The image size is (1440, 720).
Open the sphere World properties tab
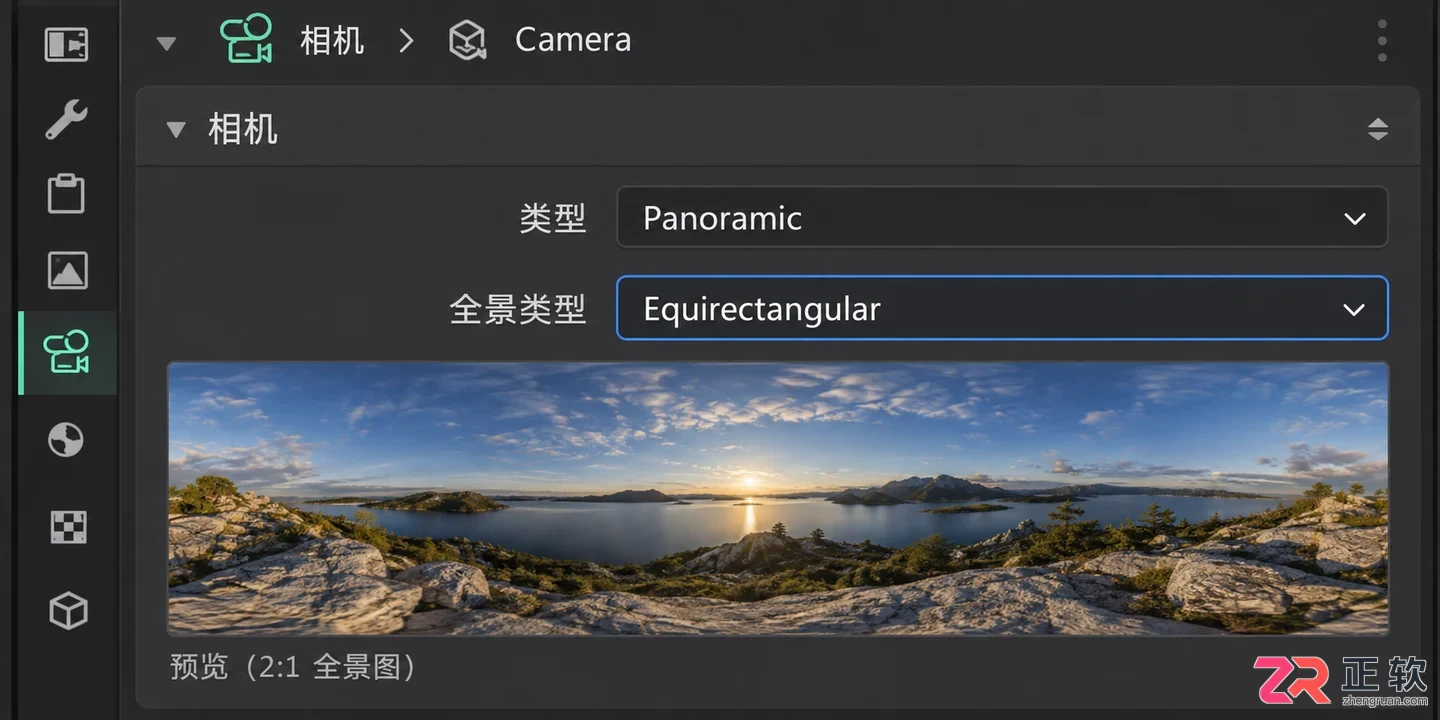coord(67,440)
